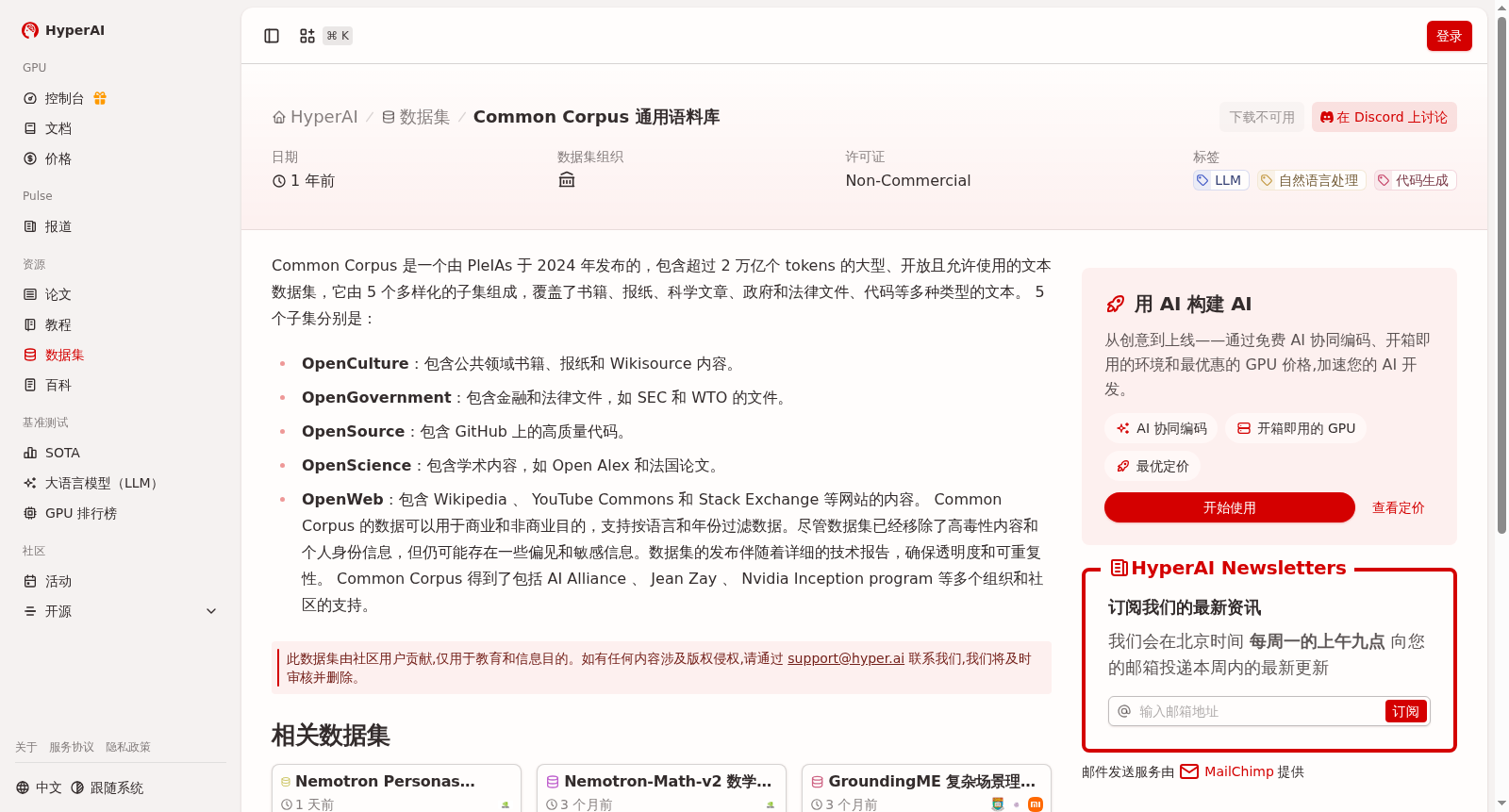Click the clock icon beside 1 年前
This screenshot has width=1509, height=812.
279,181
